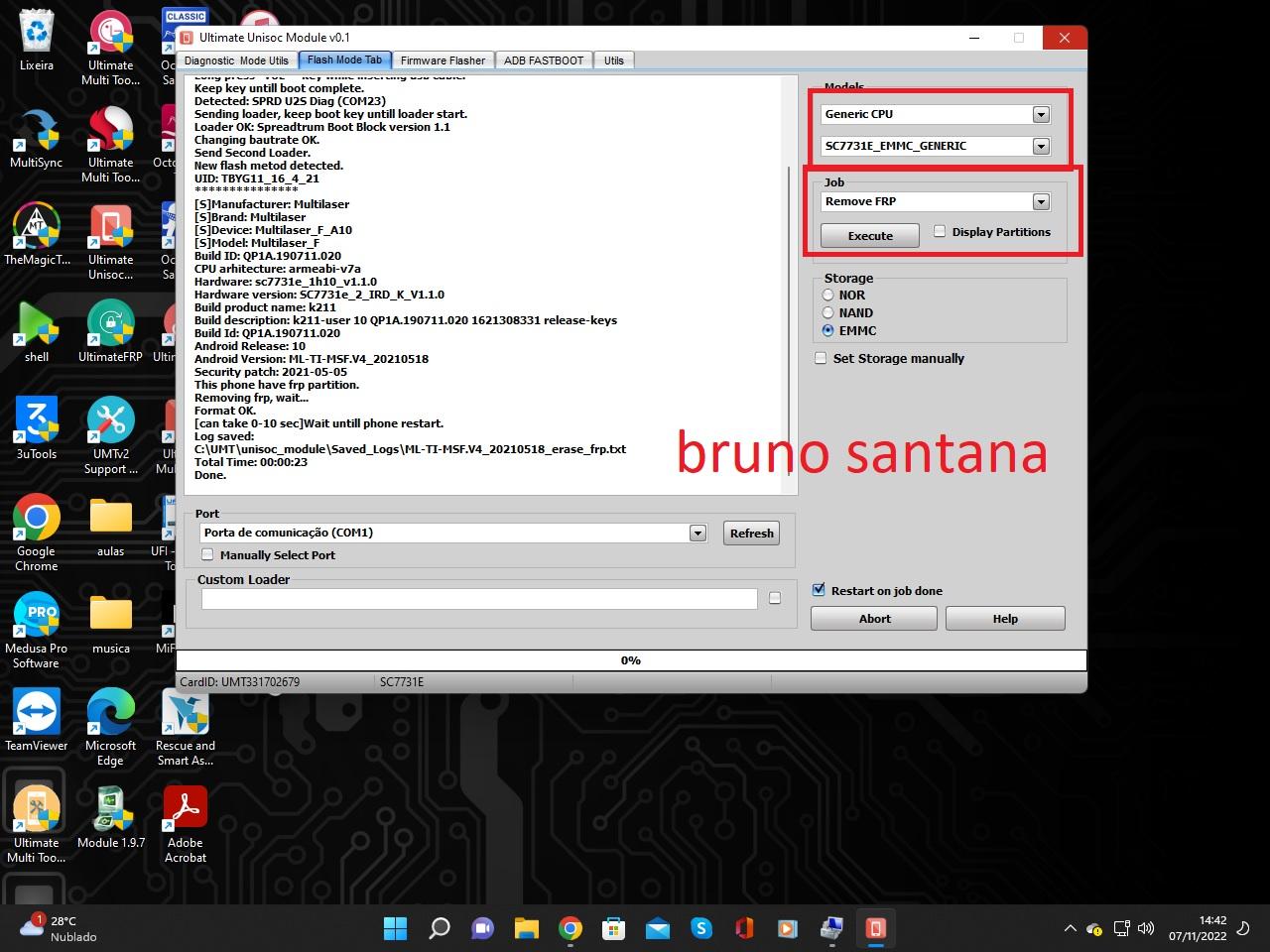Launch Ultimate Unisoc desktop shortcut
Image resolution: width=1270 pixels, height=952 pixels.
tap(111, 242)
